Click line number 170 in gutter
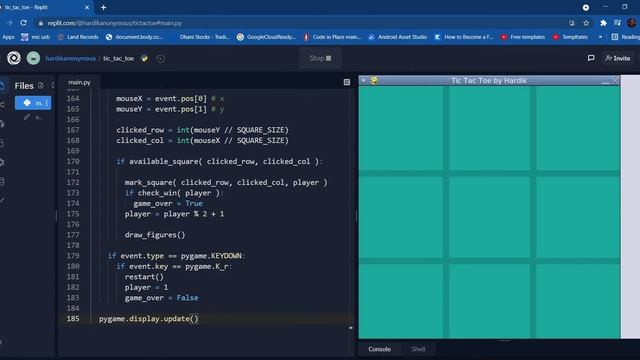Viewport: 640px width, 360px height. pyautogui.click(x=73, y=162)
